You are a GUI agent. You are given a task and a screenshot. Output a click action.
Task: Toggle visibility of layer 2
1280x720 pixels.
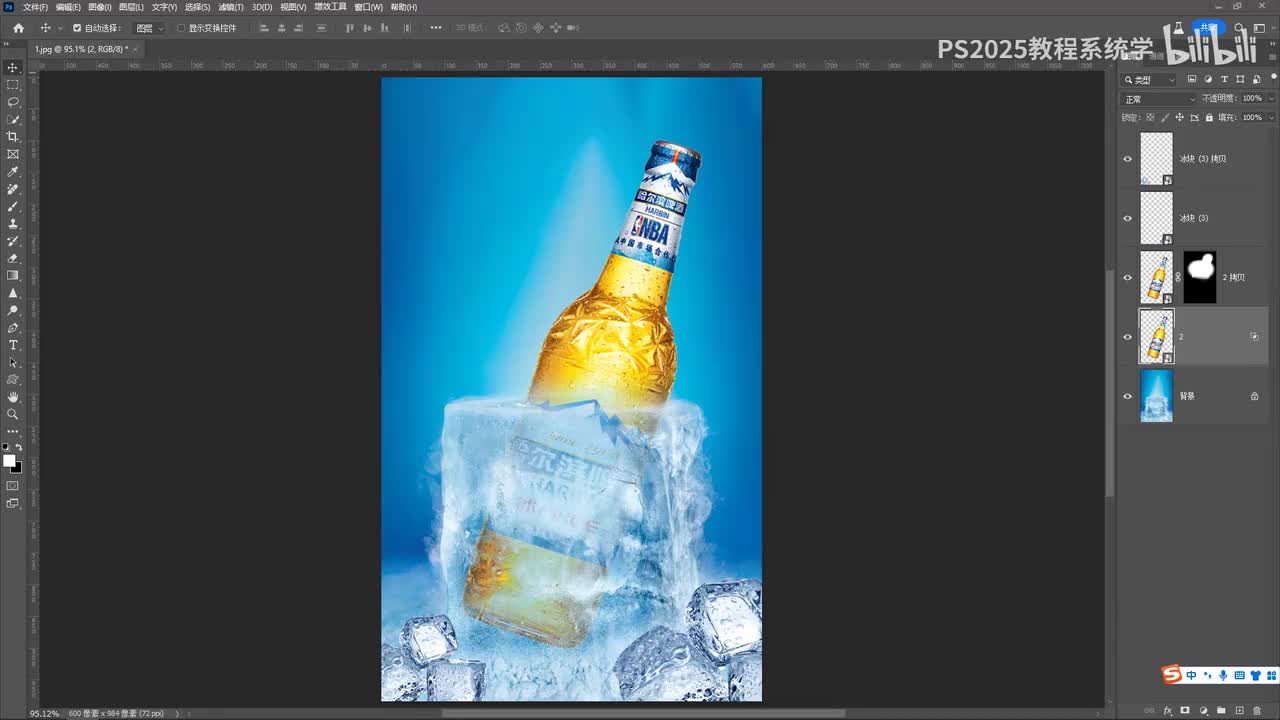coord(1128,337)
